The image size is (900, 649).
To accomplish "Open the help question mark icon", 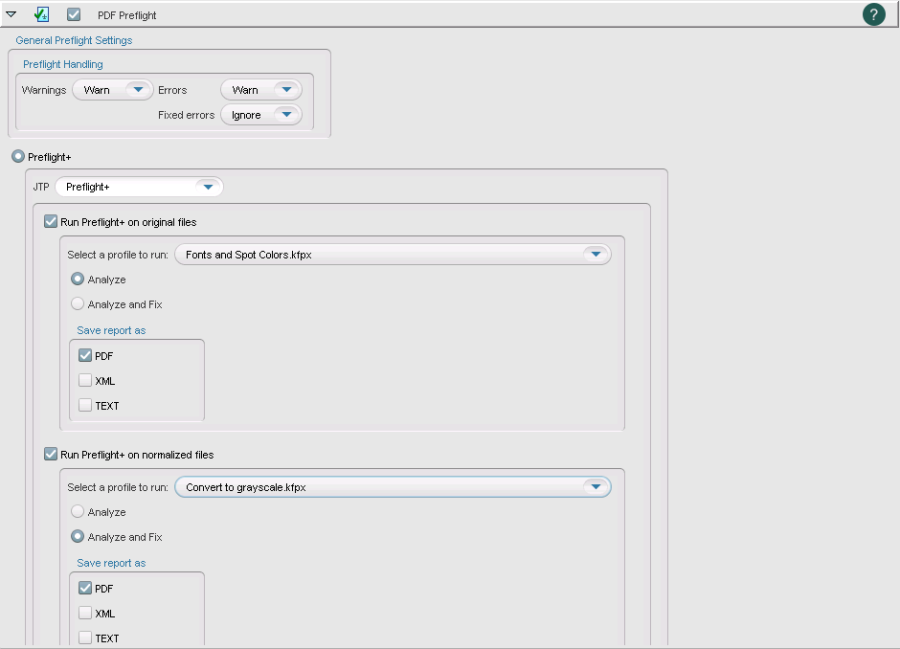I will coord(874,14).
